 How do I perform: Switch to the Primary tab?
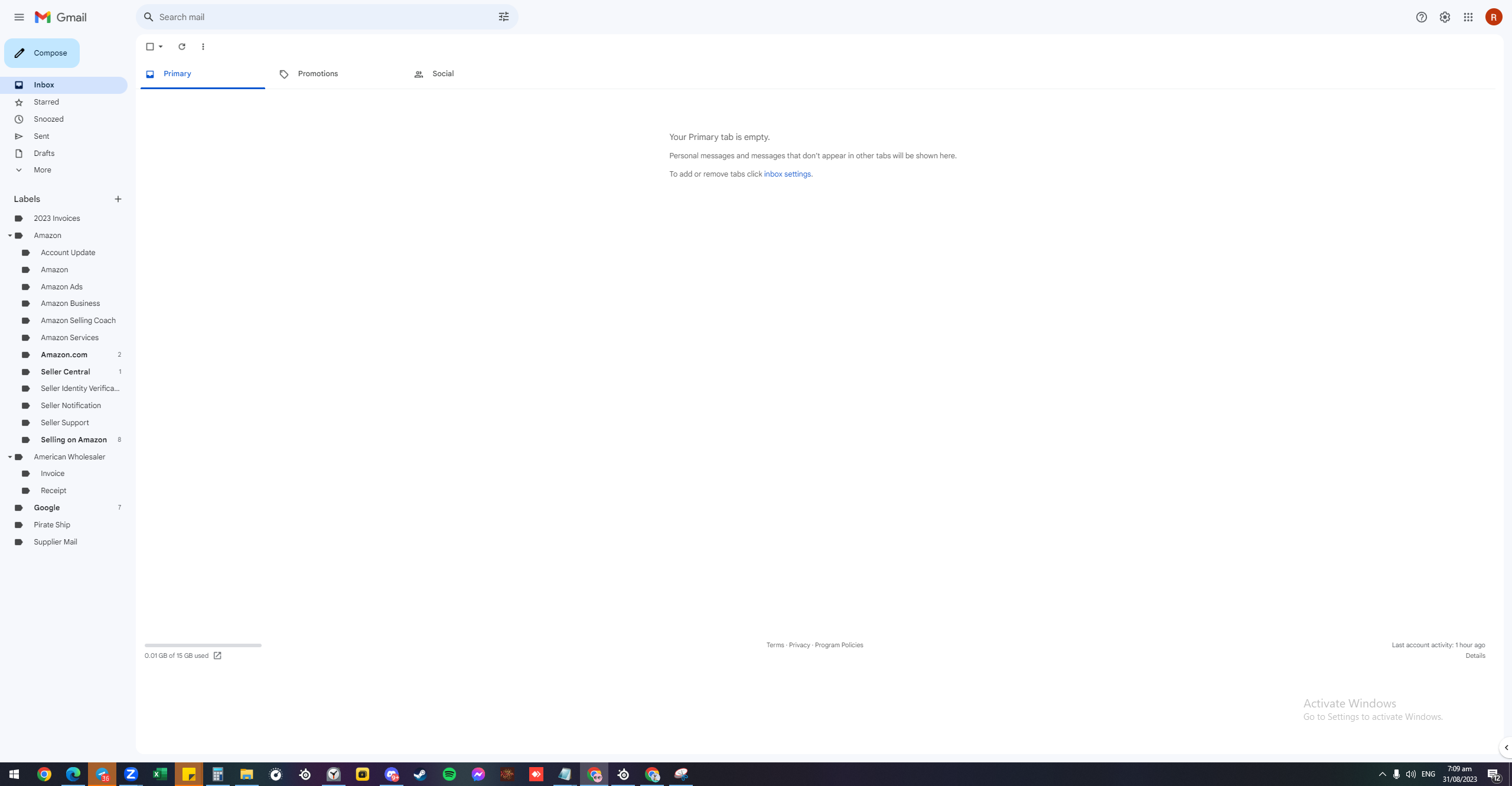point(203,74)
